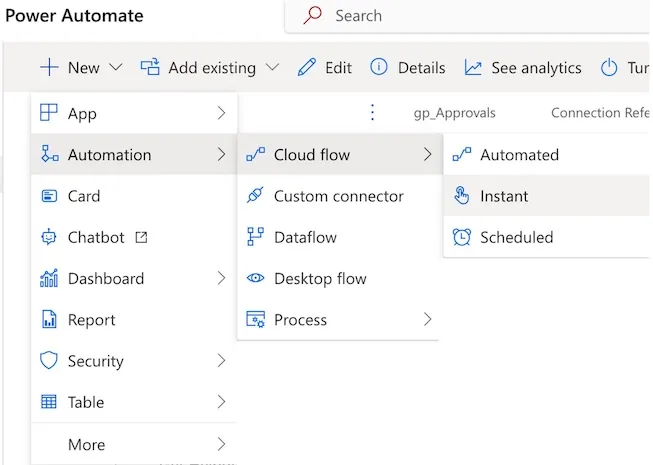Screen dimensions: 653x465
Task: Expand the Process submenu arrow
Action: pos(428,319)
